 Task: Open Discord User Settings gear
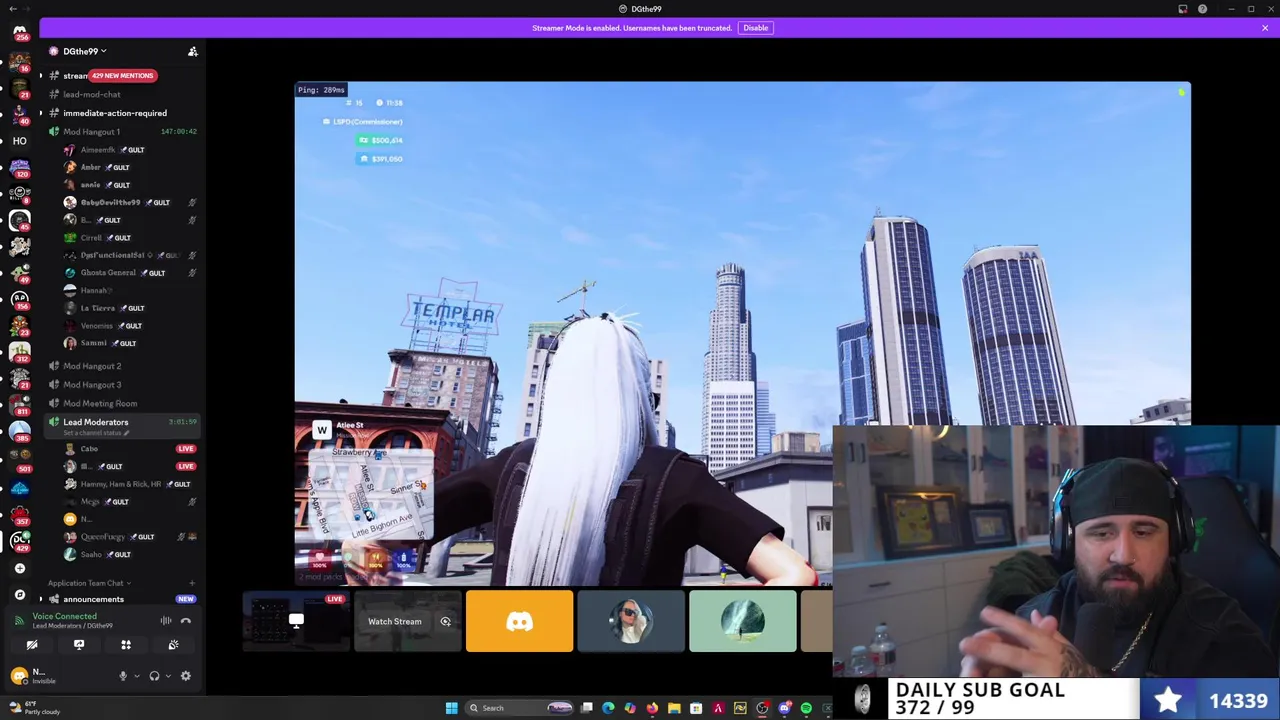point(185,676)
